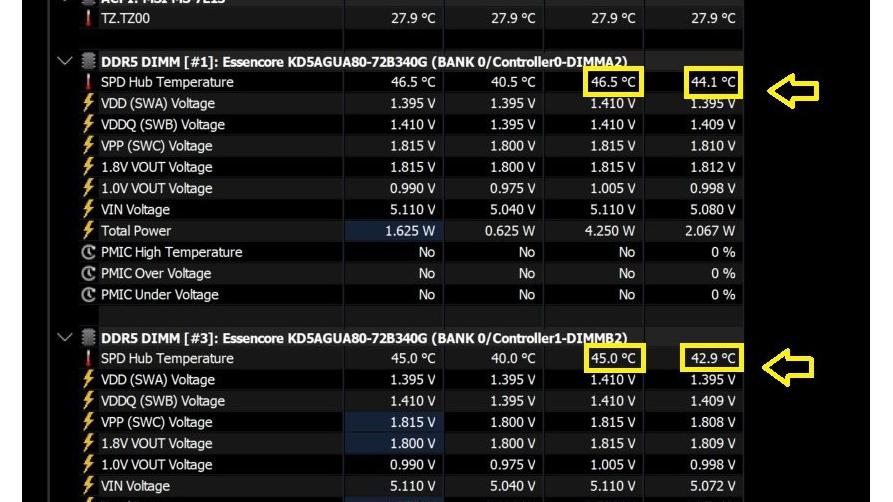Select the DDR5 DIMM [#3] Essencore header text

click(x=364, y=338)
